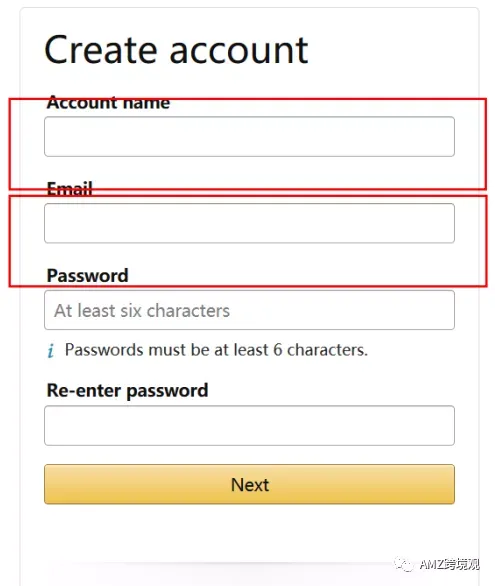Click the WeChat logo in the watermark
This screenshot has width=495, height=586.
tap(403, 564)
